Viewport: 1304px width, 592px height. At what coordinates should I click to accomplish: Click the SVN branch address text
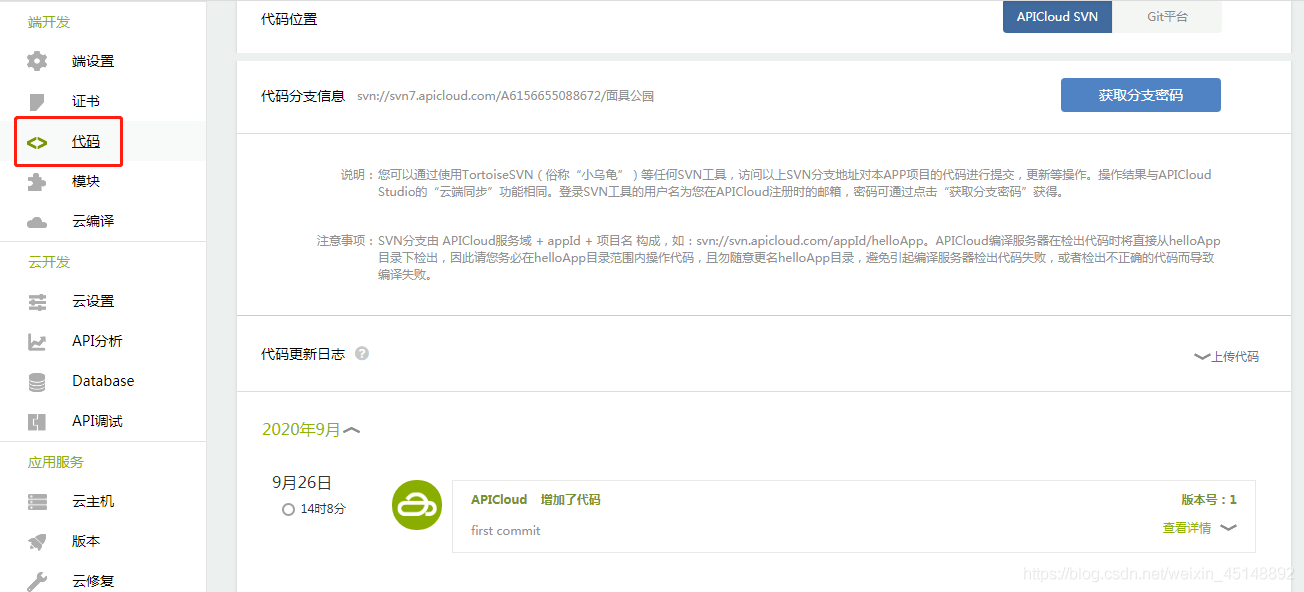coord(505,96)
